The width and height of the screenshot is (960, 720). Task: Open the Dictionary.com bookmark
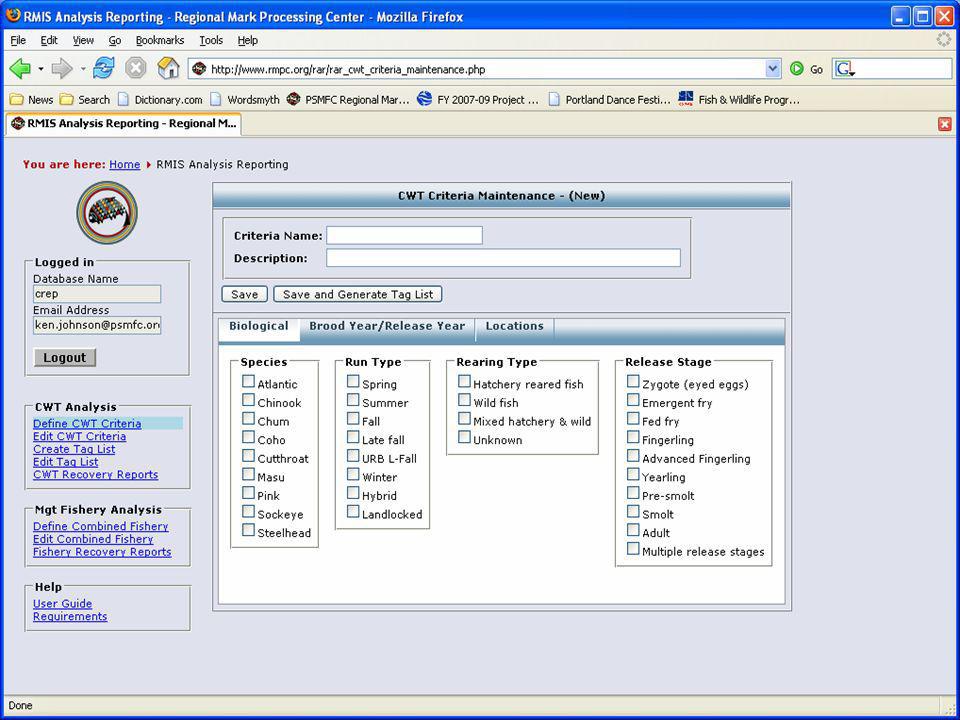tap(160, 100)
